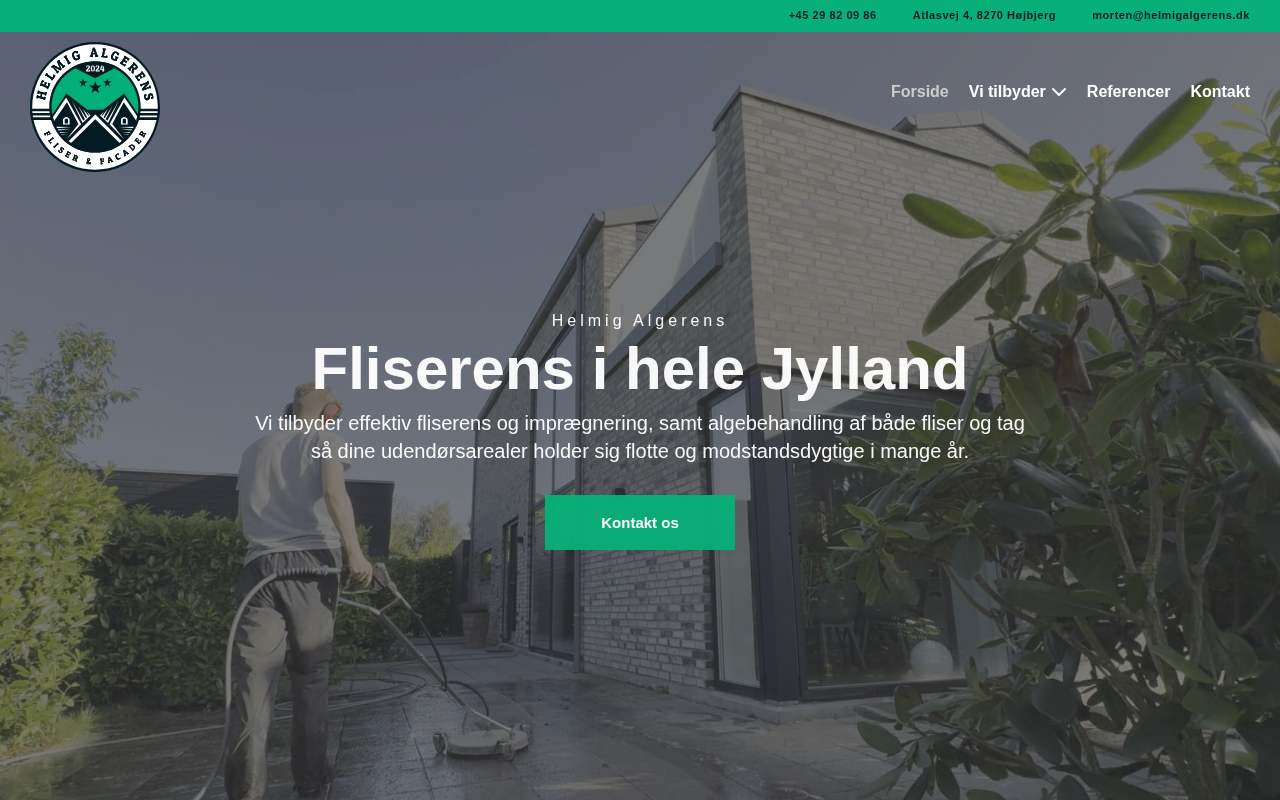1280x800 pixels.
Task: Click empty space in the green top contact bar
Action: tap(400, 15)
